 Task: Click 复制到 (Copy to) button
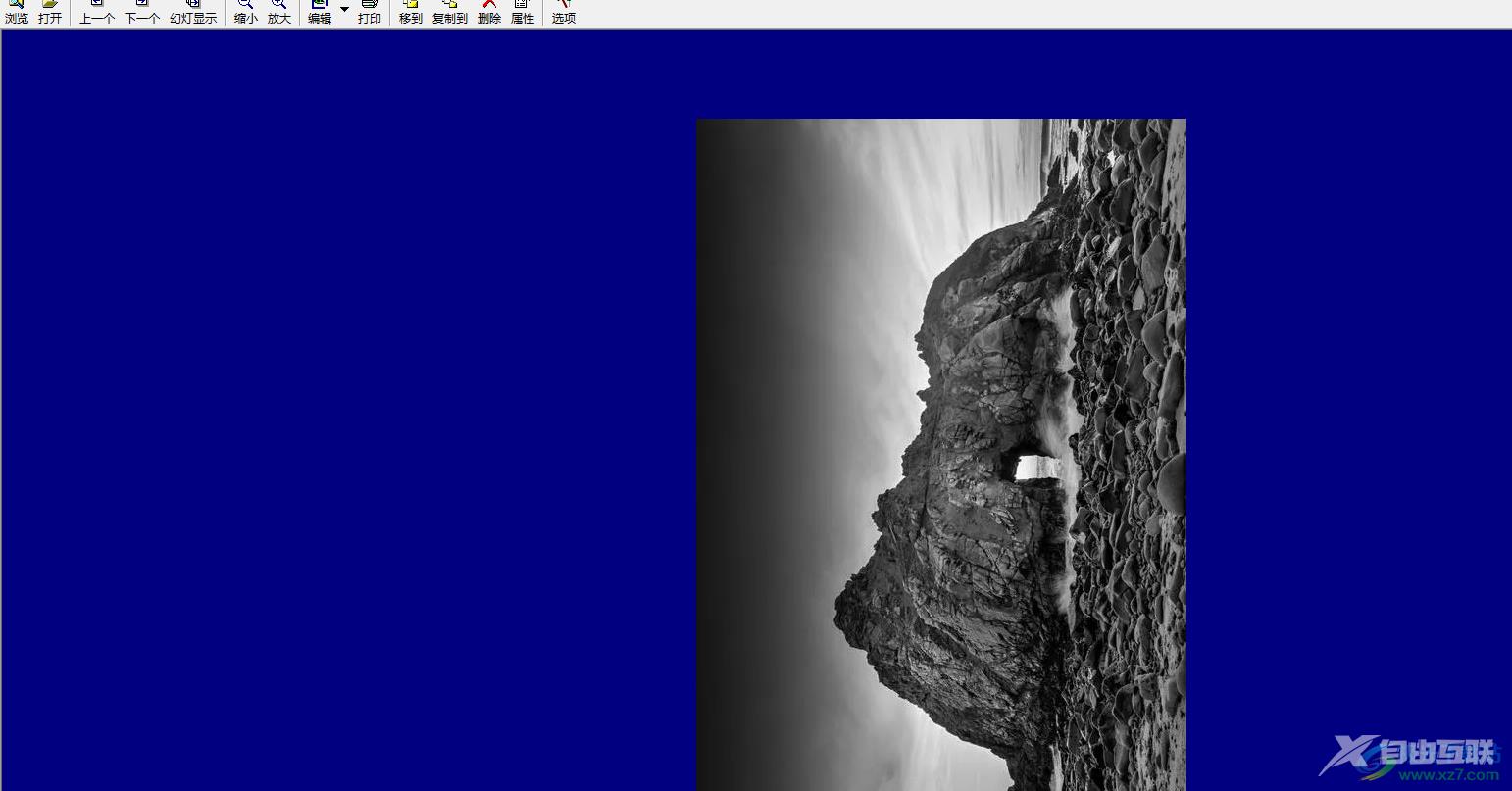click(x=450, y=13)
